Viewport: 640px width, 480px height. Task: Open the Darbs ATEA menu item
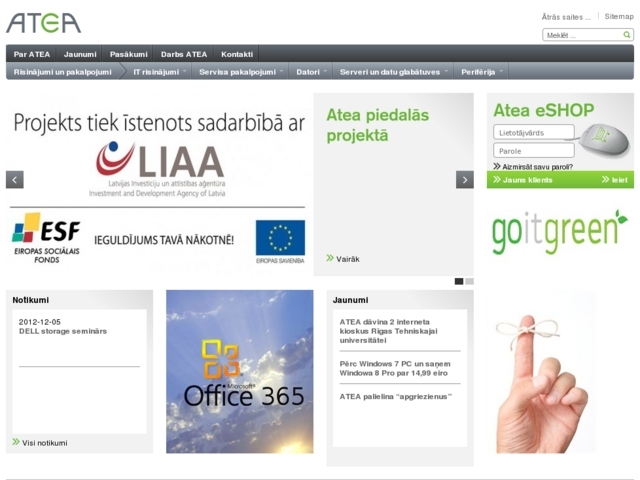click(184, 54)
